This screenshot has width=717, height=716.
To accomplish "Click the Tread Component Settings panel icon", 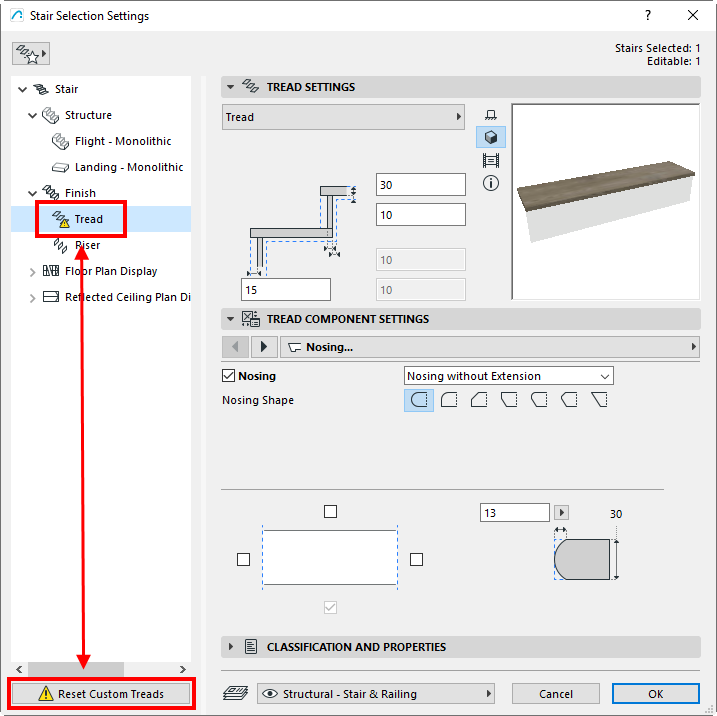I will (x=251, y=319).
